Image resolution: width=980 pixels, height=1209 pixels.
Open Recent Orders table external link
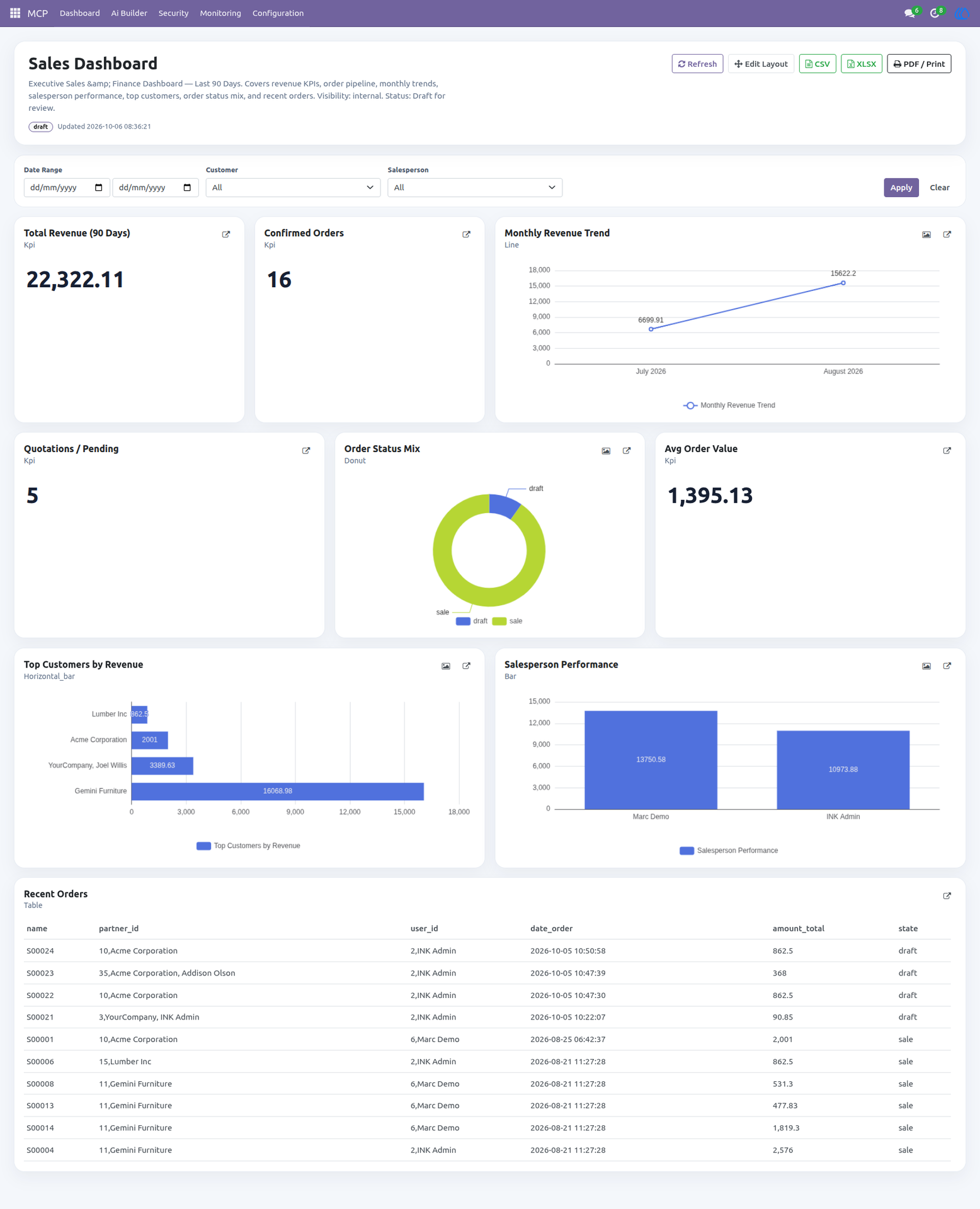click(947, 895)
